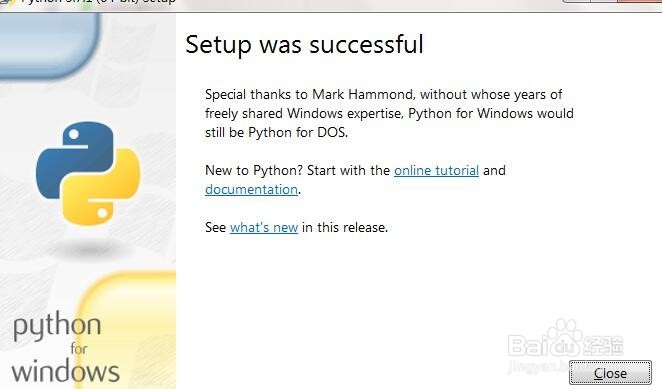Click the in this release text
This screenshot has width=662, height=389.
[345, 227]
